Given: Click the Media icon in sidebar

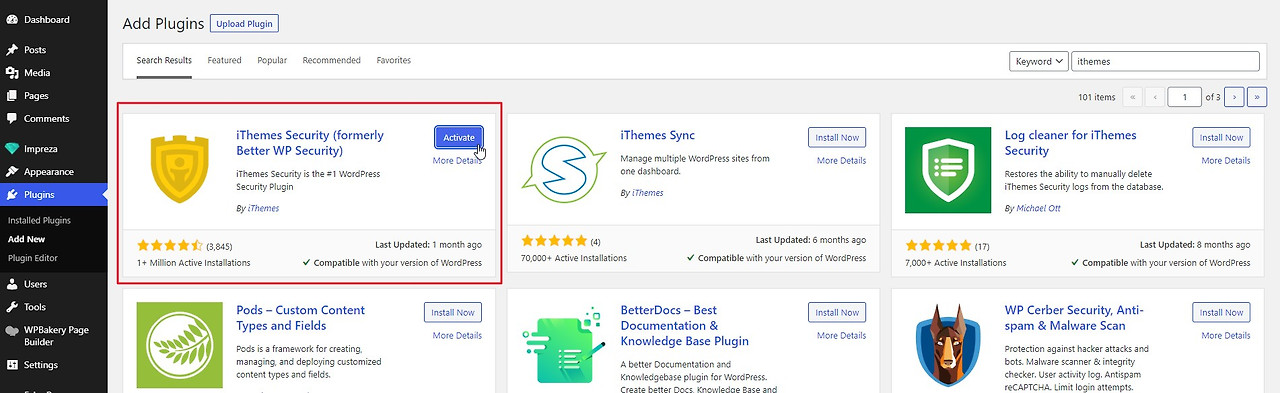Looking at the screenshot, I should (12, 72).
